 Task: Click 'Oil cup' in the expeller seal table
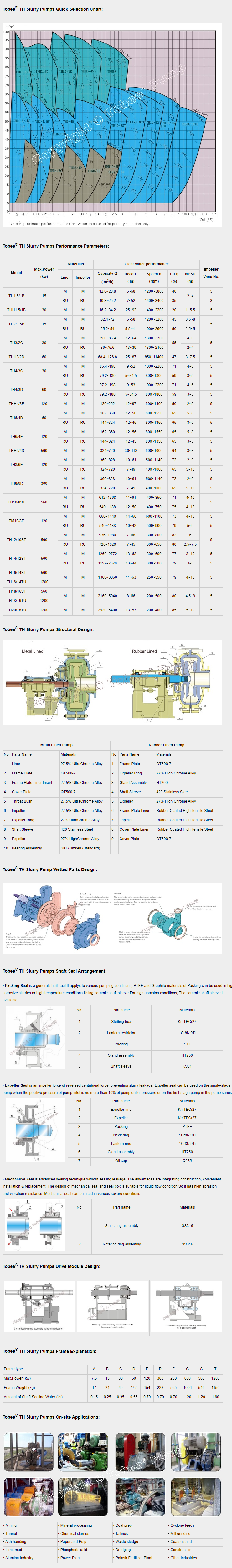point(121,1160)
